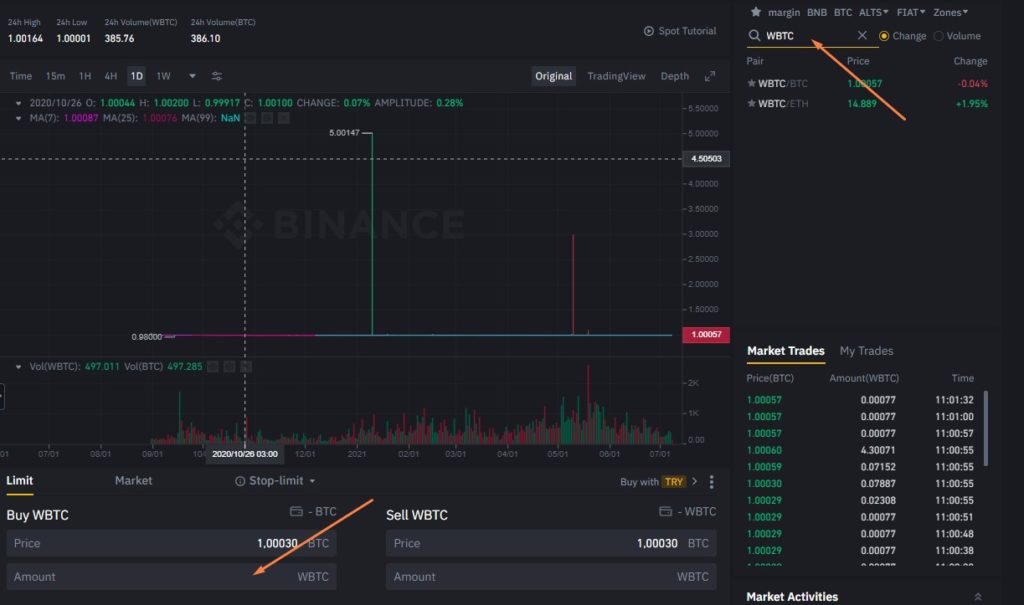Expand the ALTS market dropdown

pyautogui.click(x=874, y=12)
